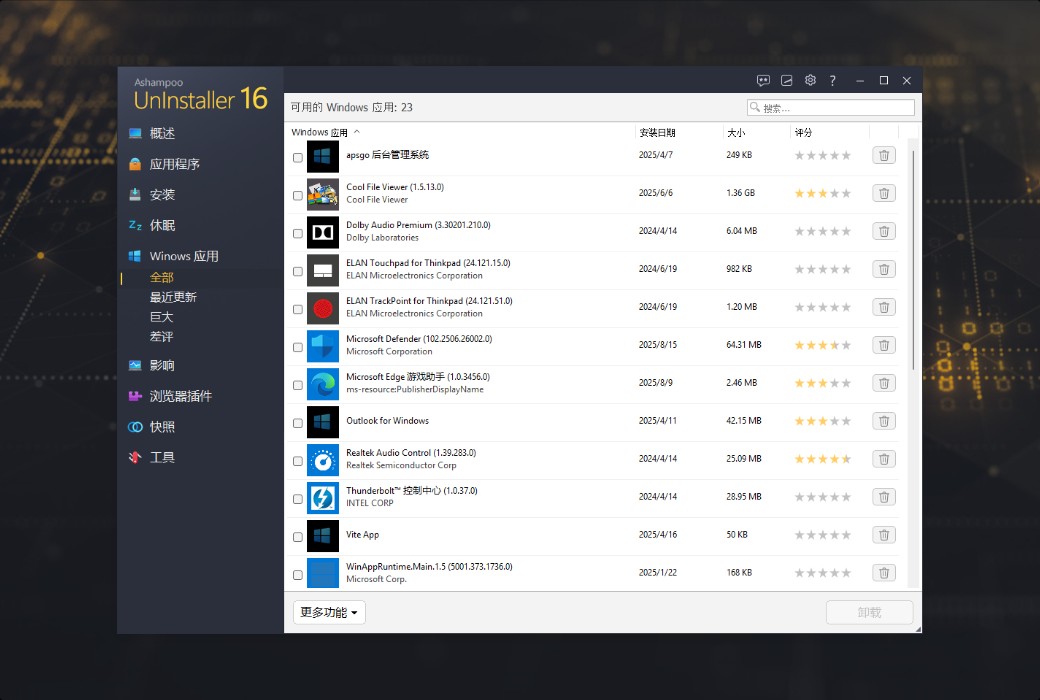Screen dimensions: 1040x700
Task: Click the Cool File Viewer app icon
Action: click(x=323, y=194)
